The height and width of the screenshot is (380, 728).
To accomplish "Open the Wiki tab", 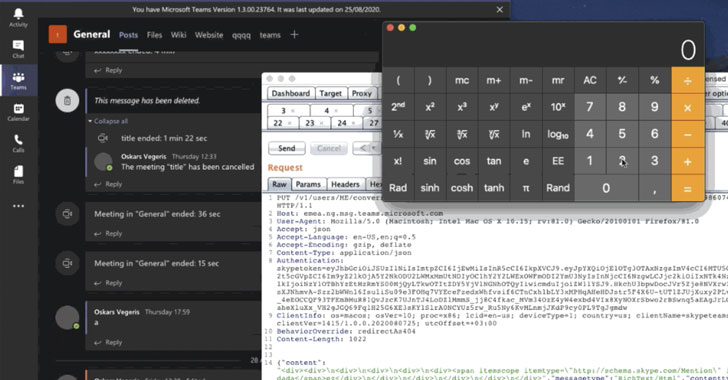I will 178,35.
